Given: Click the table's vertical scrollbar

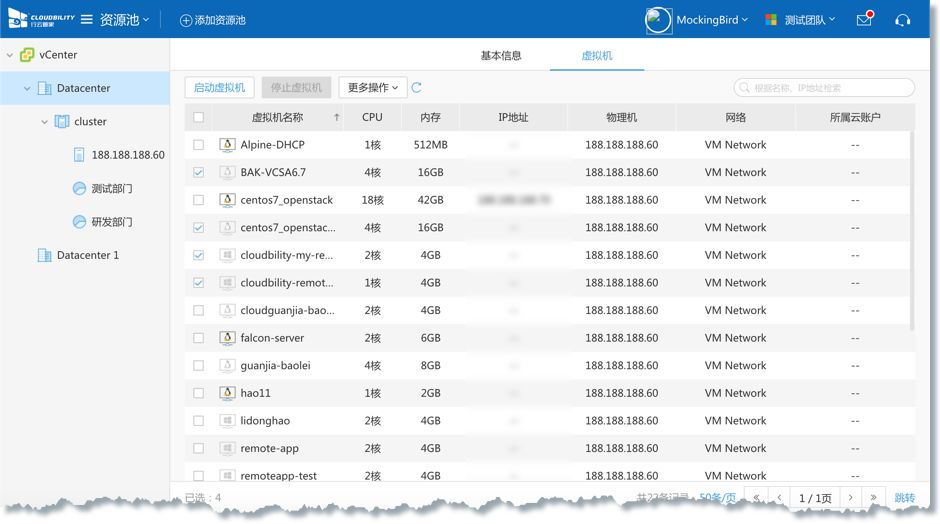Looking at the screenshot, I should click(911, 230).
